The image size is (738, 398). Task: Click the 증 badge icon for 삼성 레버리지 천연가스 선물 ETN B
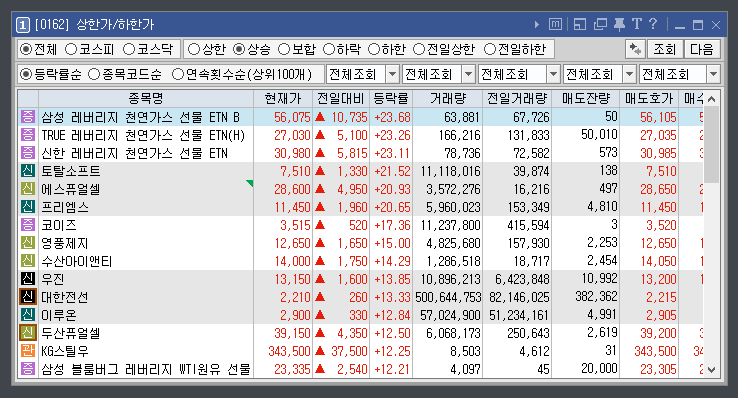click(x=28, y=117)
